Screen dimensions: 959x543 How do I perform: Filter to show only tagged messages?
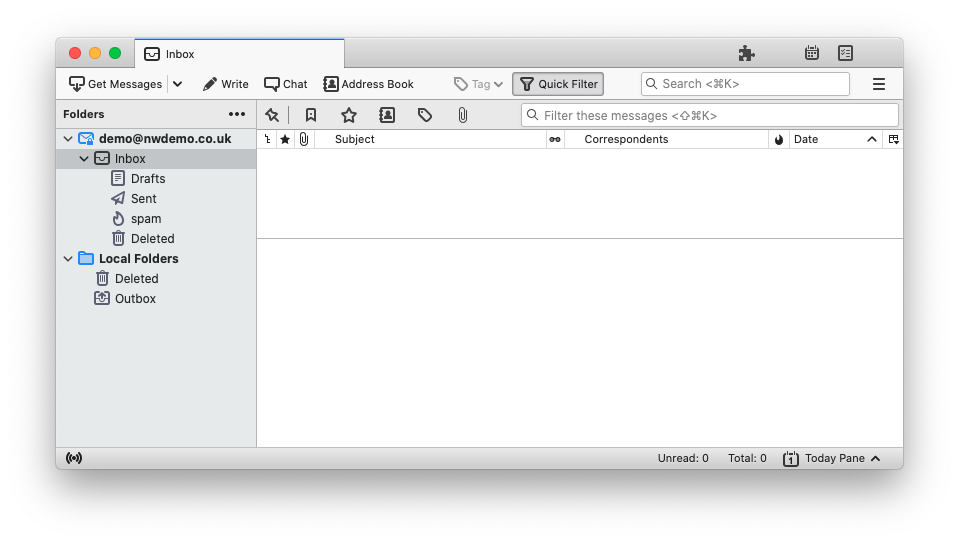click(424, 115)
